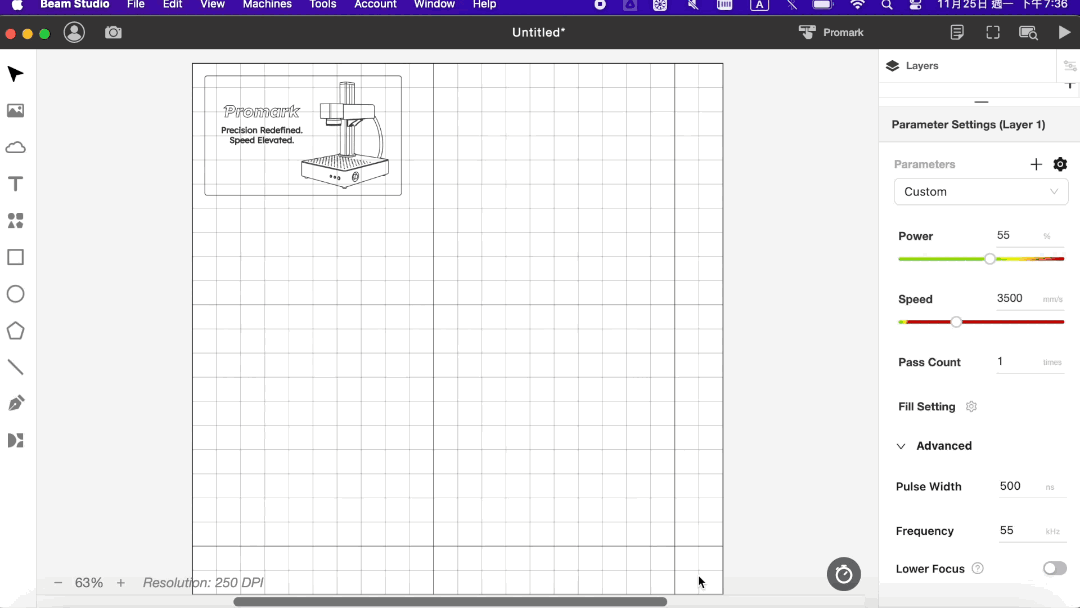Open the Window menu
This screenshot has height=608, width=1080.
(x=434, y=5)
